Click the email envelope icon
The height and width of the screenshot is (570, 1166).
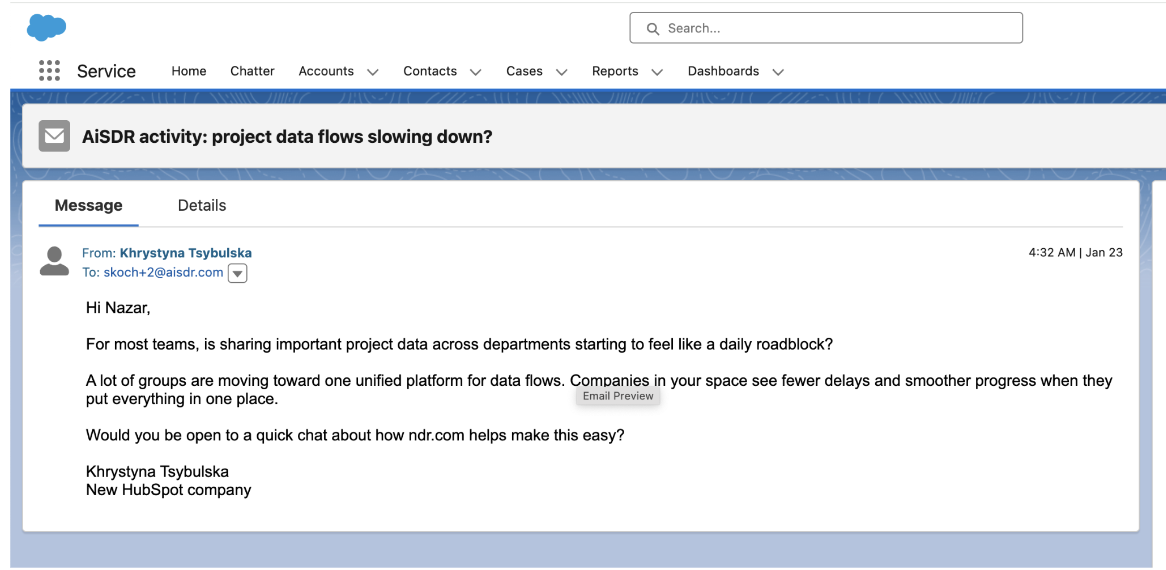click(x=54, y=136)
